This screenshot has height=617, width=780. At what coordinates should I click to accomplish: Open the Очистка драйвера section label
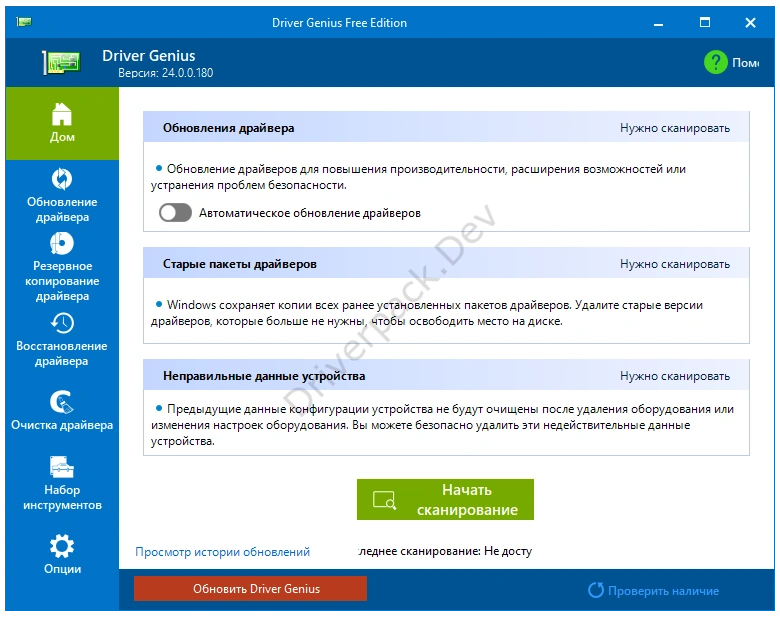click(x=62, y=425)
